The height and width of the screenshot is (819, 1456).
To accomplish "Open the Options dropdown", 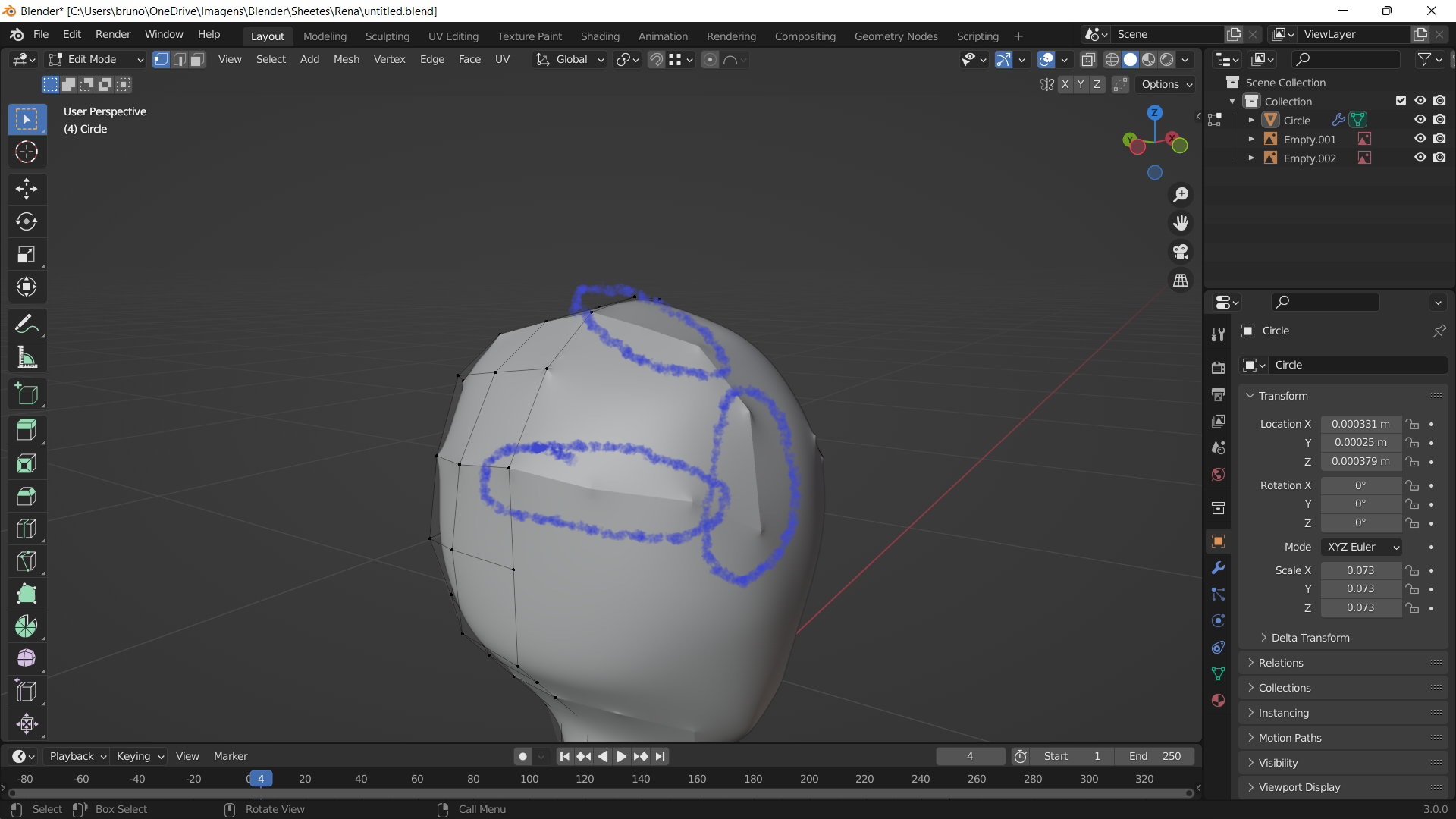I will 1167,84.
